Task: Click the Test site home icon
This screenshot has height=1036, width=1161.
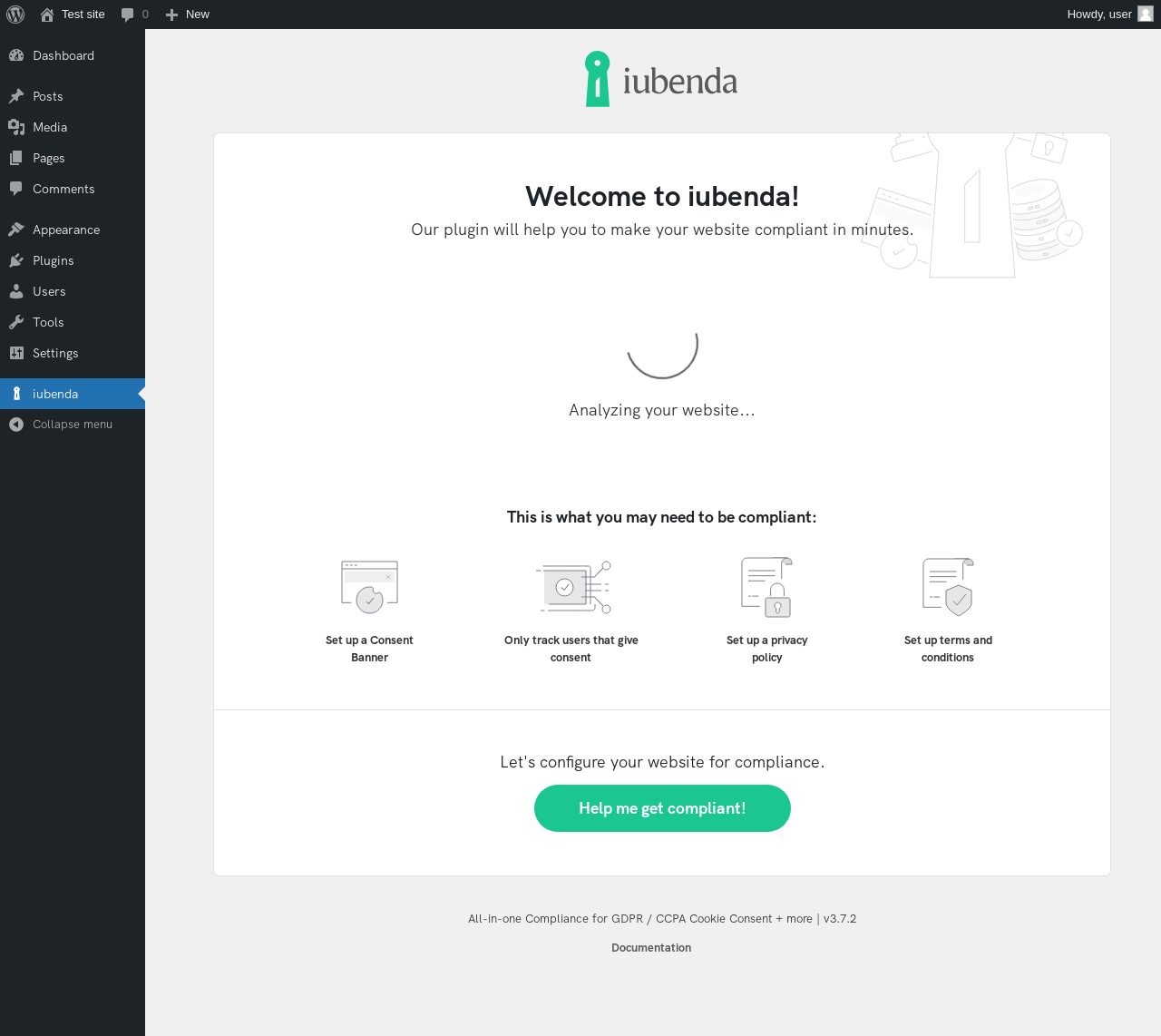Action: click(47, 15)
